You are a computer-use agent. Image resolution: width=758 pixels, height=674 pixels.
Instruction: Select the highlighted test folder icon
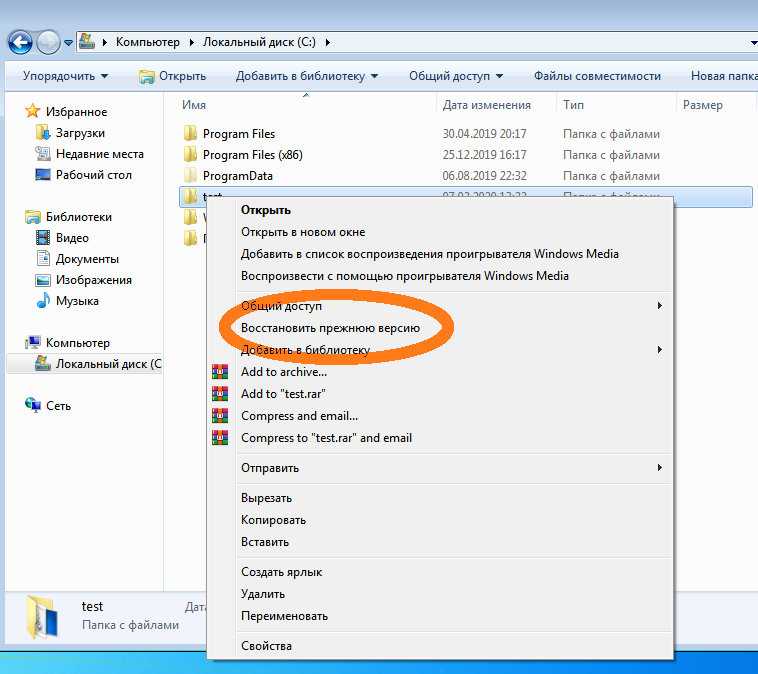(190, 196)
